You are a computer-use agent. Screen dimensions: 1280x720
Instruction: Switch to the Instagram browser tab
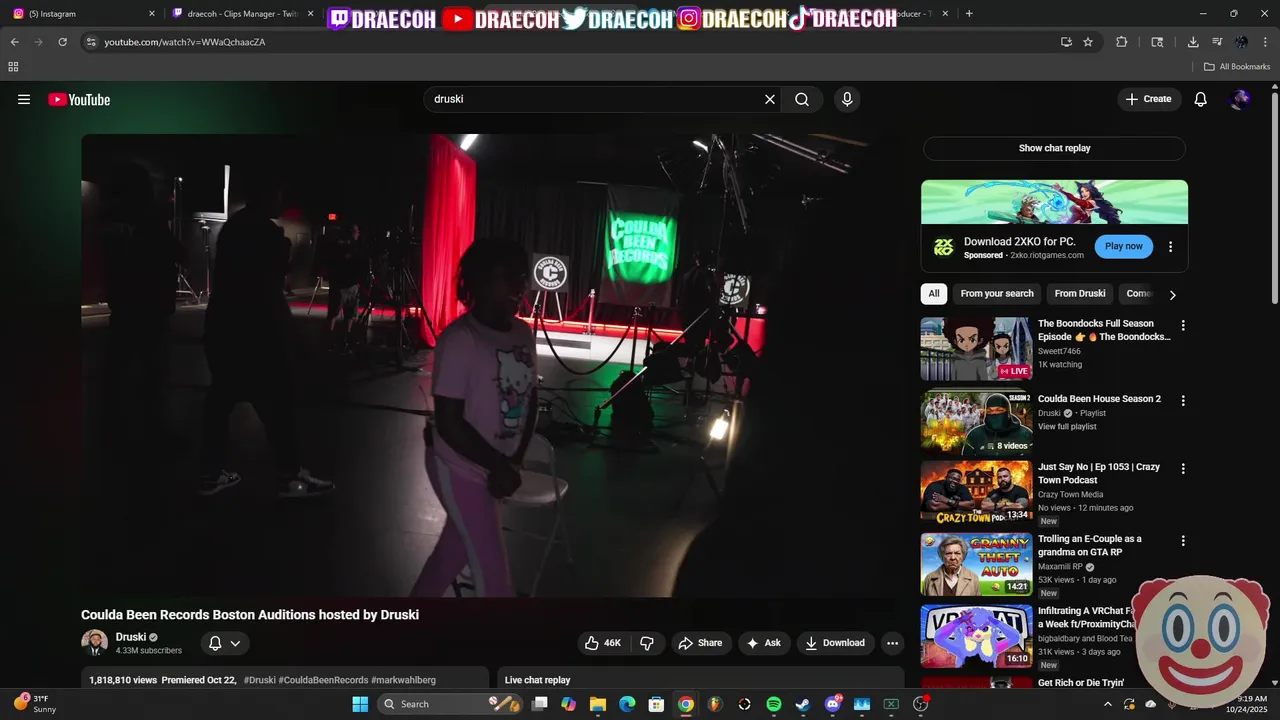tap(85, 14)
